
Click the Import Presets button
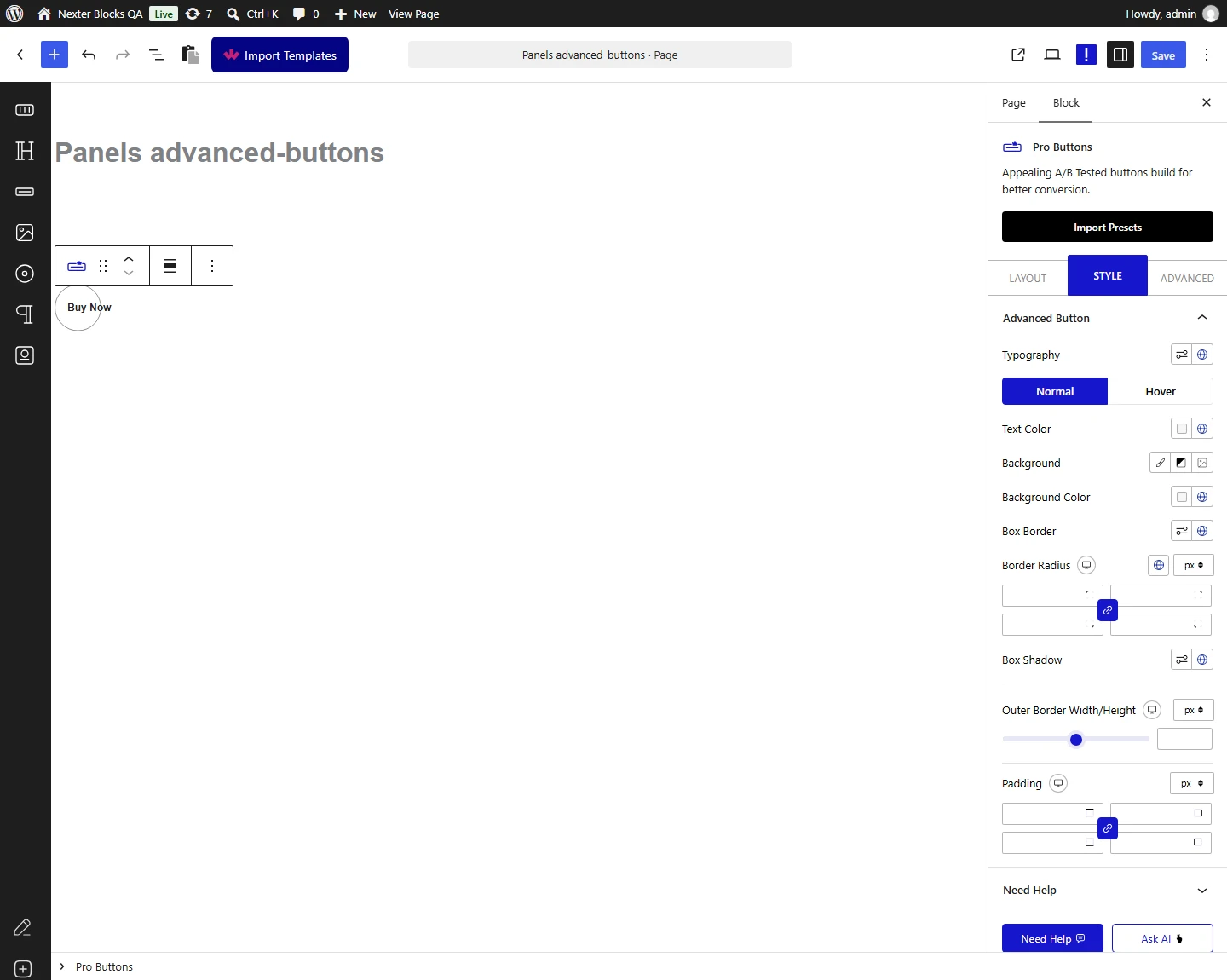(1108, 227)
